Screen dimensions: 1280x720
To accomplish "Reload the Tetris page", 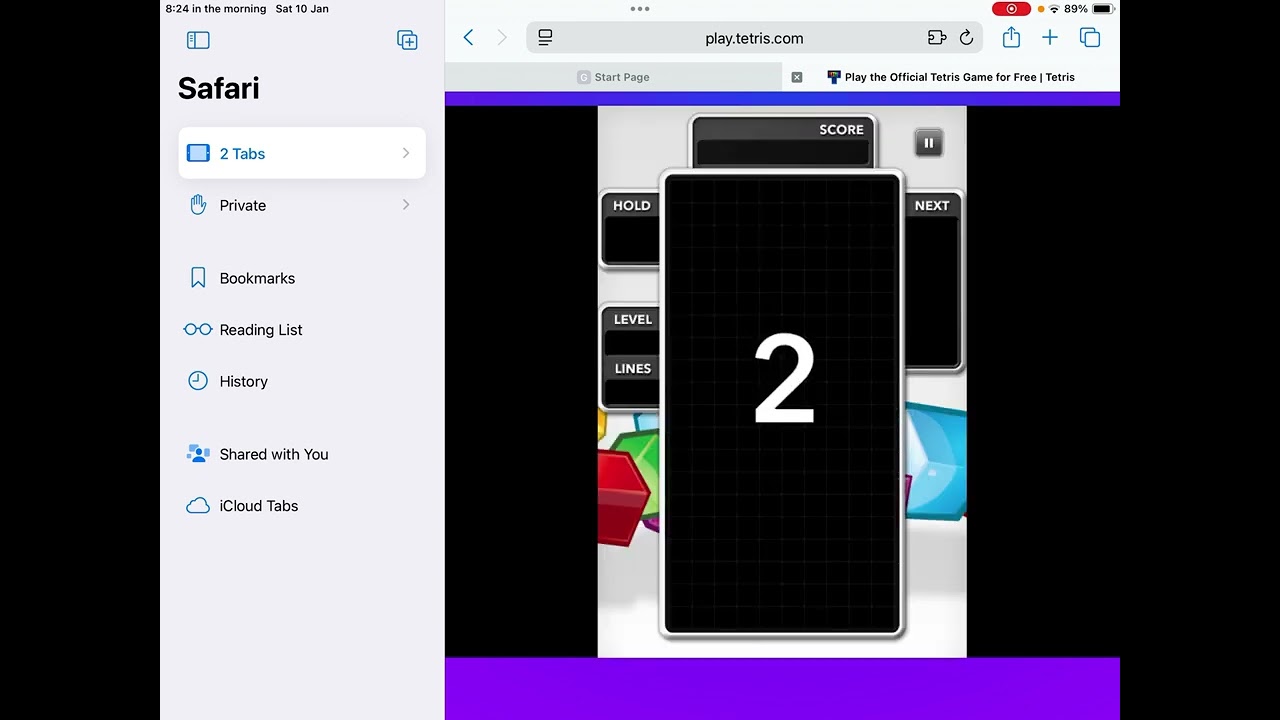I will 966,38.
